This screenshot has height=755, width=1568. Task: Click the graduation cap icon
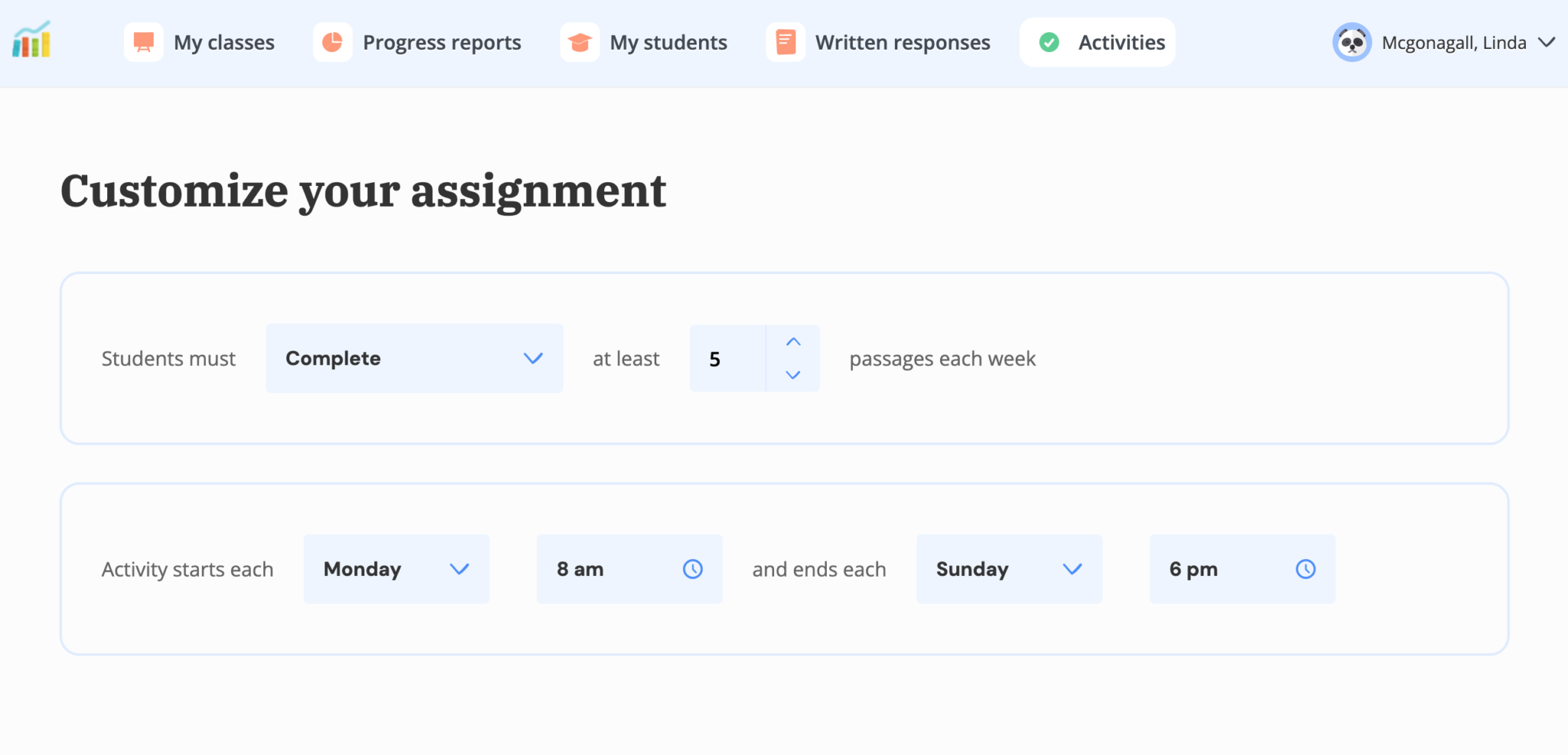pos(580,42)
